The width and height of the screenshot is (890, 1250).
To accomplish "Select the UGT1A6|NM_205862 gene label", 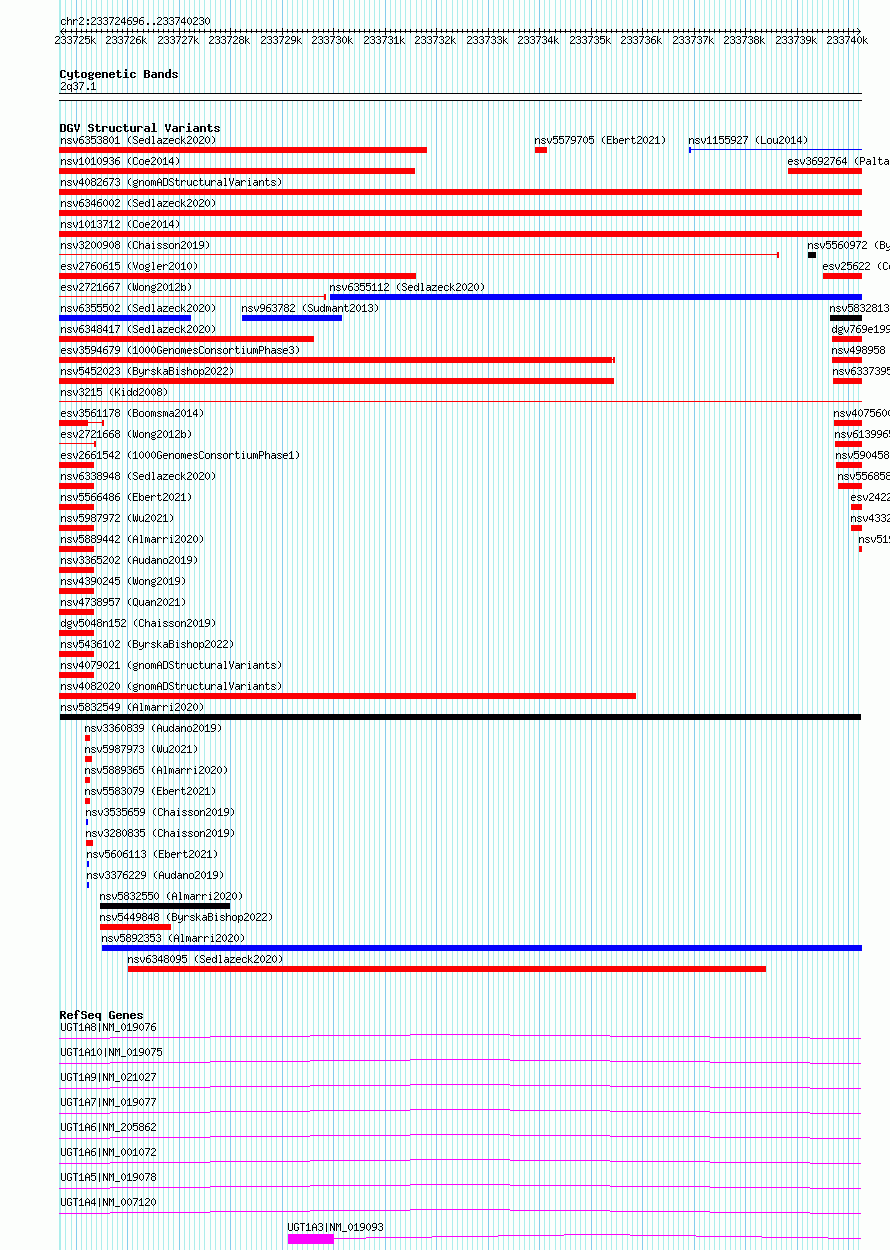I will click(x=108, y=1127).
